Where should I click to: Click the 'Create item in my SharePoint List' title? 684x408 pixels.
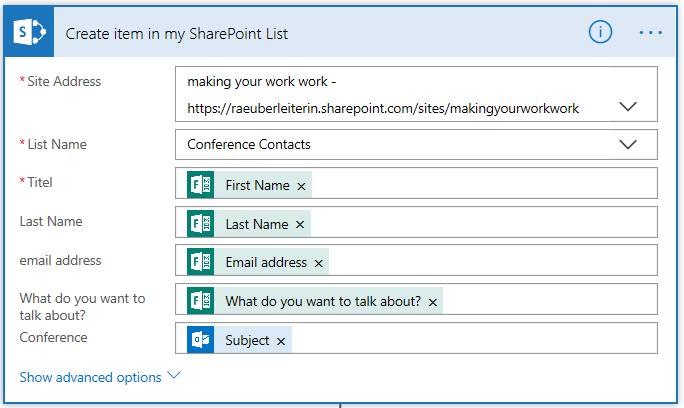(177, 33)
